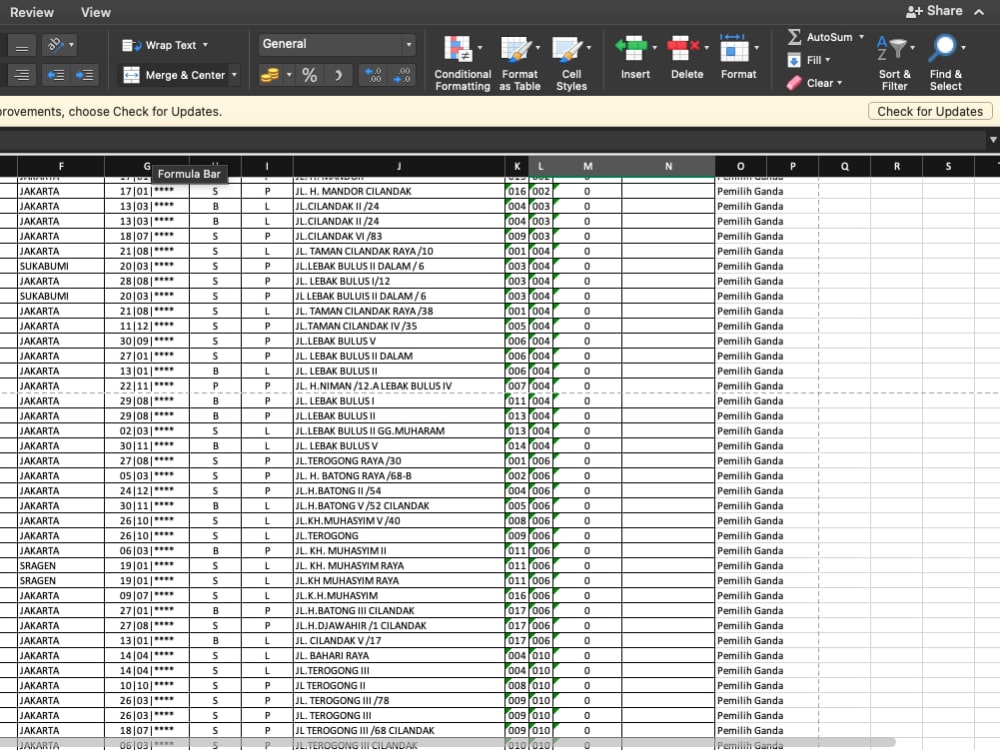Apply percent style format
The image size is (1000, 750).
309,75
